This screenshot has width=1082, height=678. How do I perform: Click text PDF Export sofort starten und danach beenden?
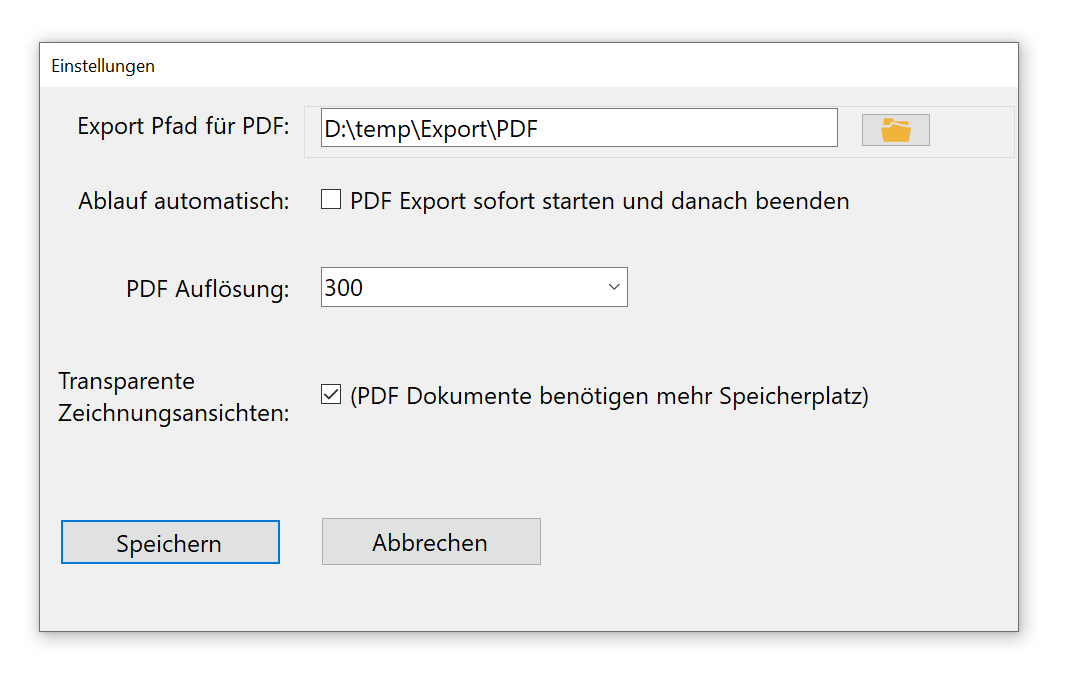tap(600, 201)
